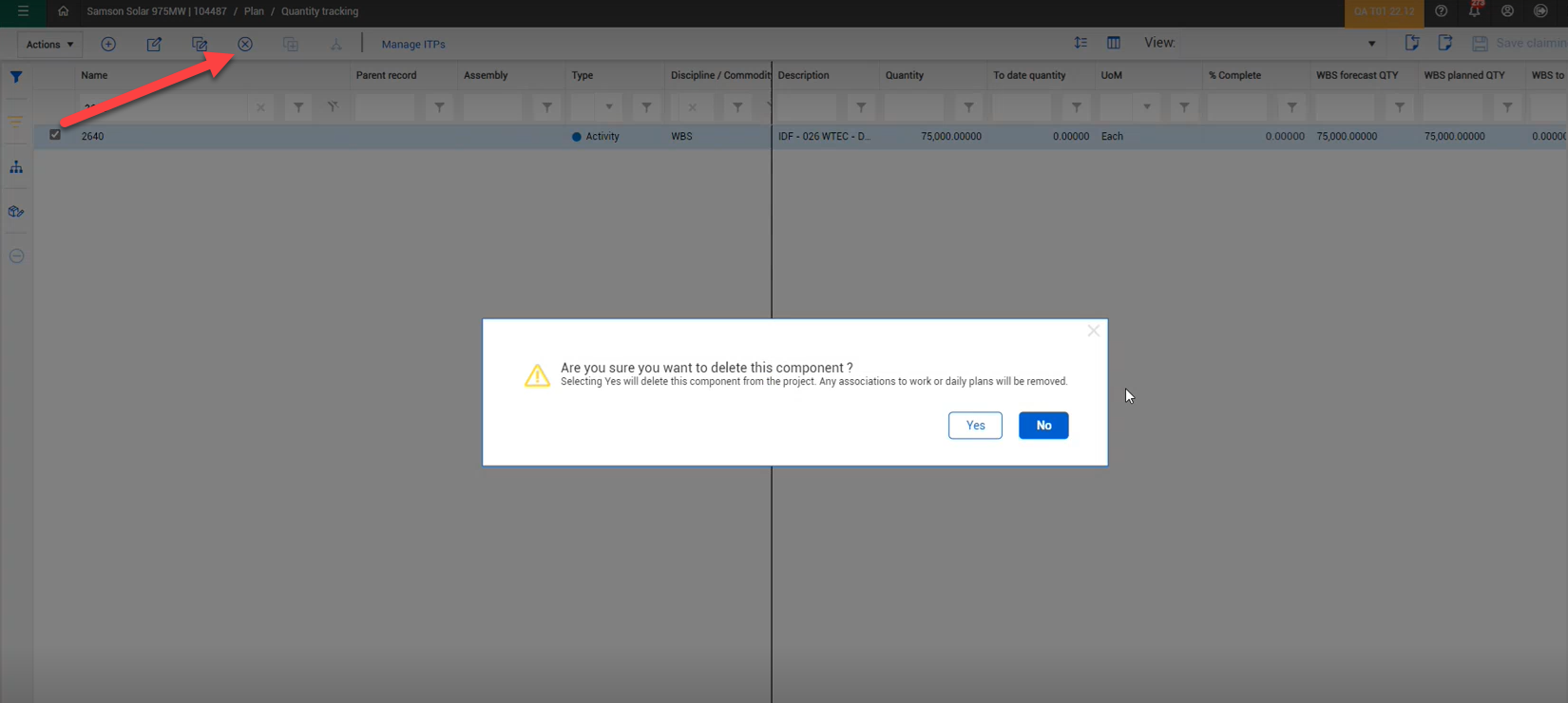The height and width of the screenshot is (703, 1568).
Task: Open Parent record filter operator
Action: [439, 107]
